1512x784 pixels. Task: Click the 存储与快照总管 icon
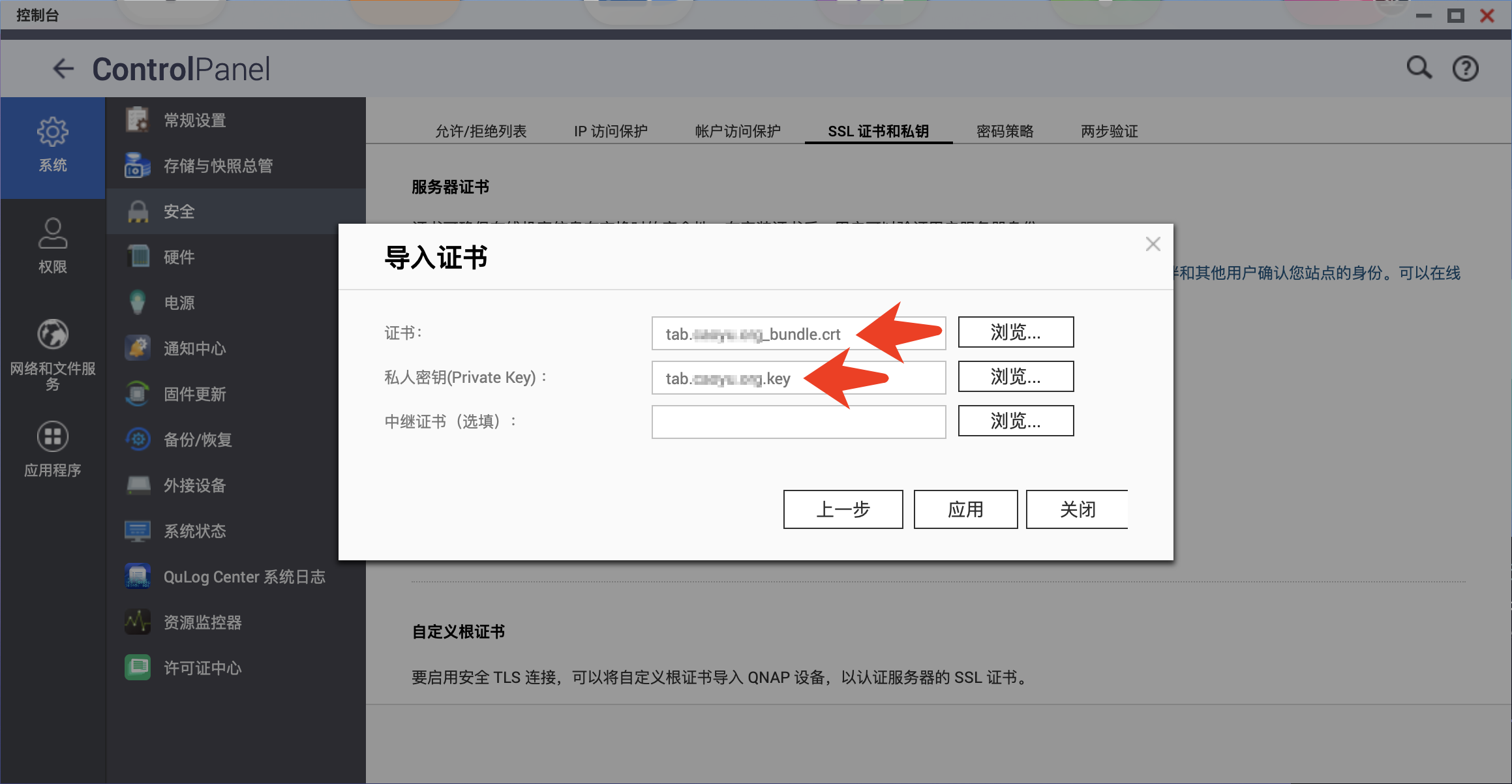(x=138, y=166)
